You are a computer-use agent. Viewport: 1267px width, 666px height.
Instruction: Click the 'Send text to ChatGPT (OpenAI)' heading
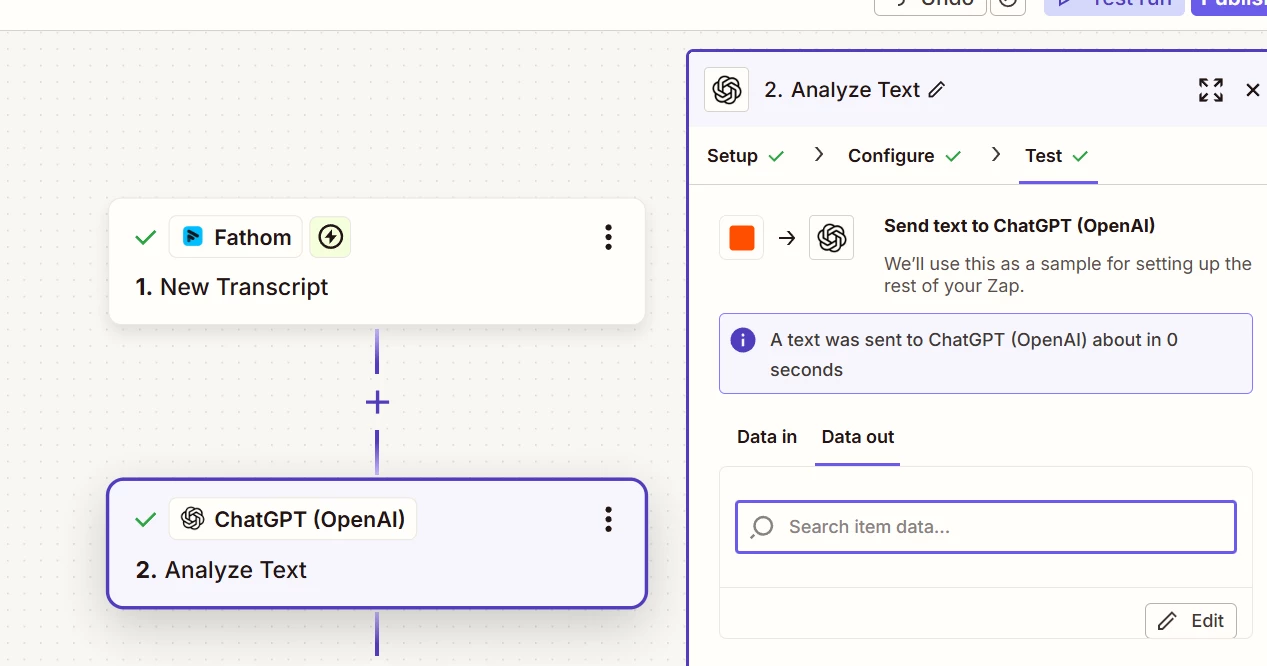[x=1019, y=226]
